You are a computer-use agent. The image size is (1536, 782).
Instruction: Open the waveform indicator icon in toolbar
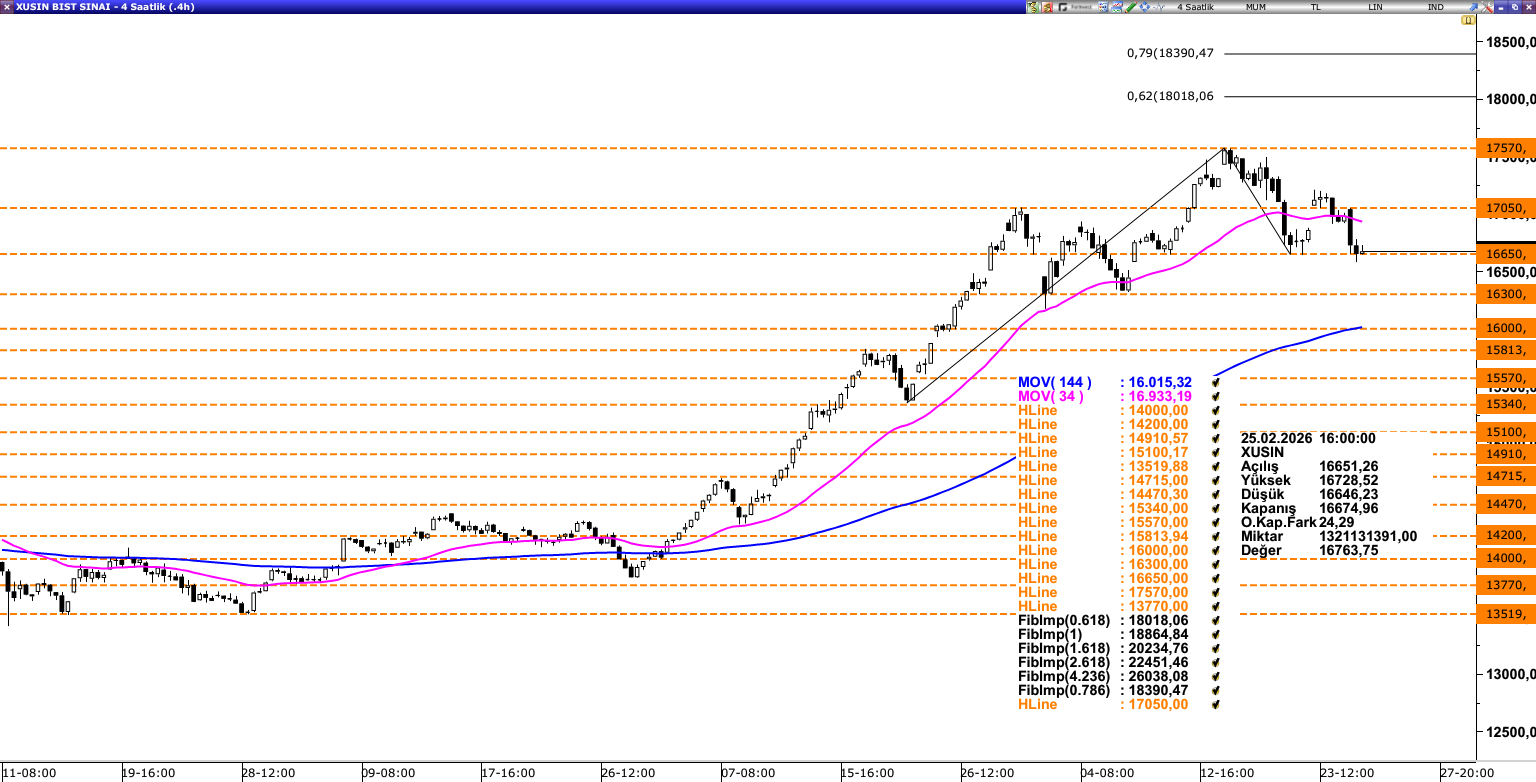click(1158, 7)
